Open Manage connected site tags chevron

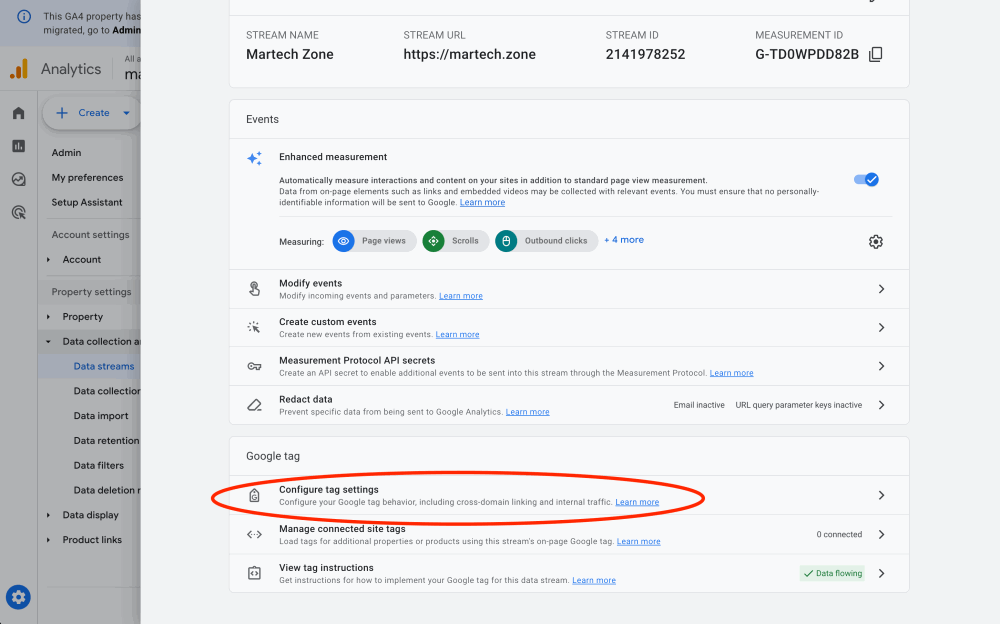pos(881,535)
